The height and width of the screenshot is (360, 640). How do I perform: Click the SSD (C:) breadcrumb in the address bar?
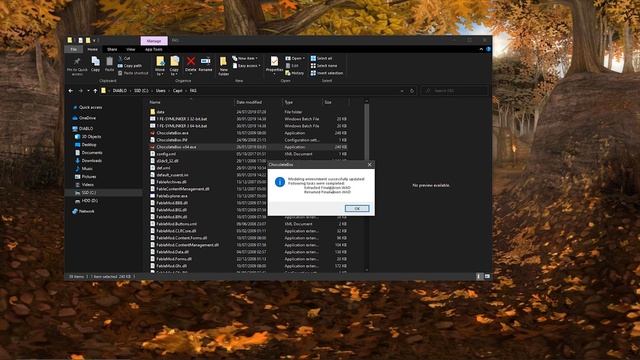(x=141, y=91)
